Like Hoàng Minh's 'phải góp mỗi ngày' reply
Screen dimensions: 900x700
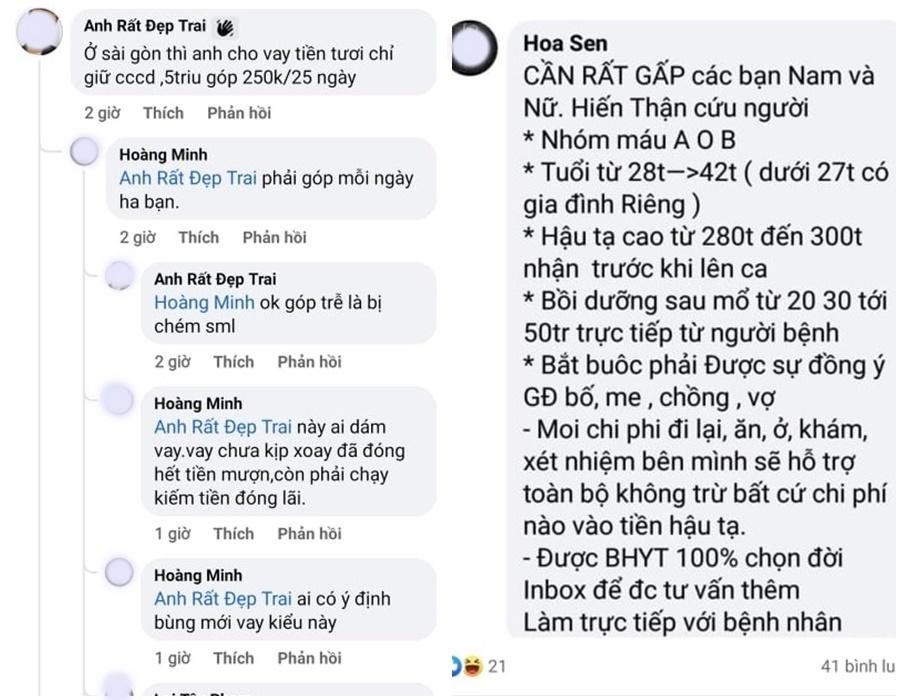coord(199,238)
